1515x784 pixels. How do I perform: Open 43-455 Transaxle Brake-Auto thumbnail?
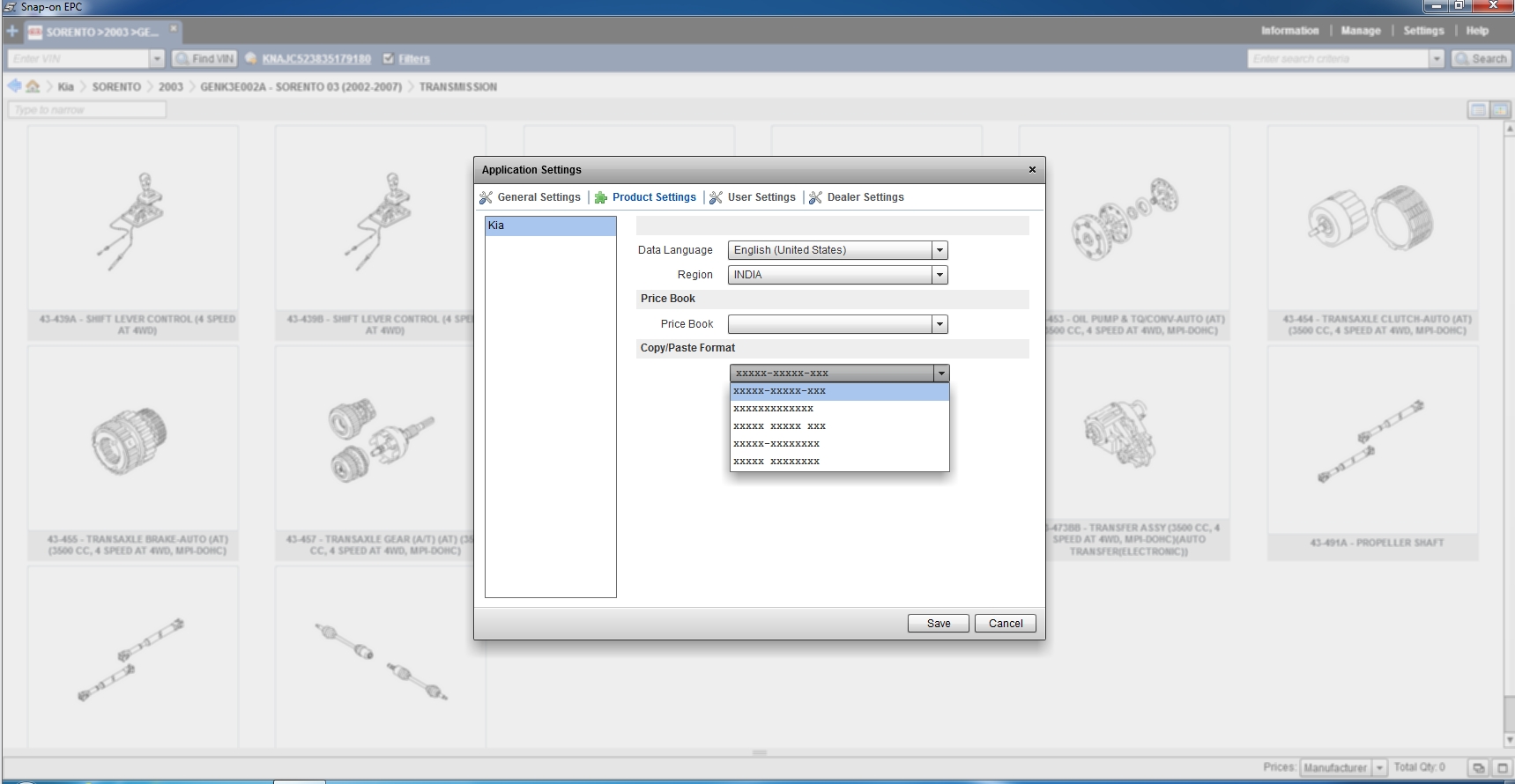pyautogui.click(x=133, y=453)
